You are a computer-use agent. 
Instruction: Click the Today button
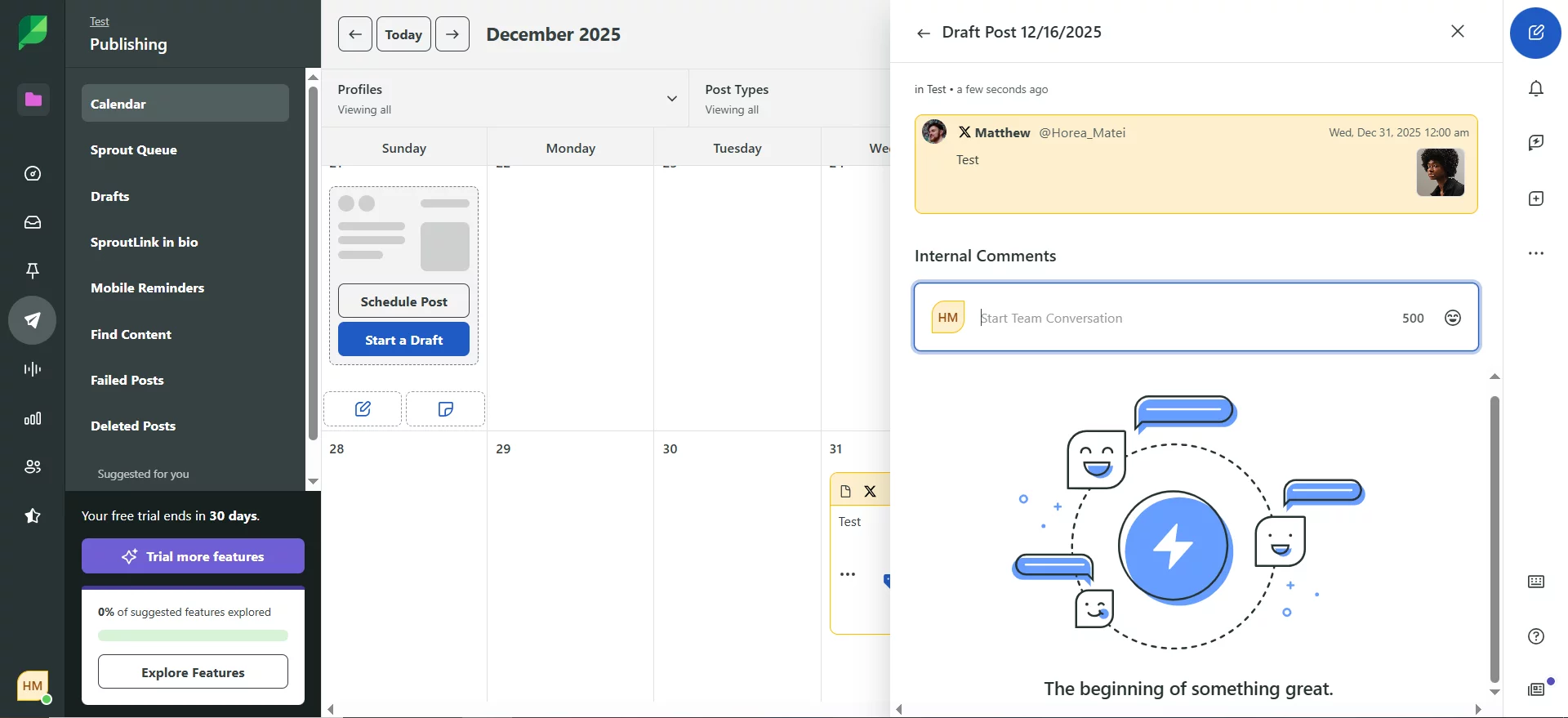point(403,34)
